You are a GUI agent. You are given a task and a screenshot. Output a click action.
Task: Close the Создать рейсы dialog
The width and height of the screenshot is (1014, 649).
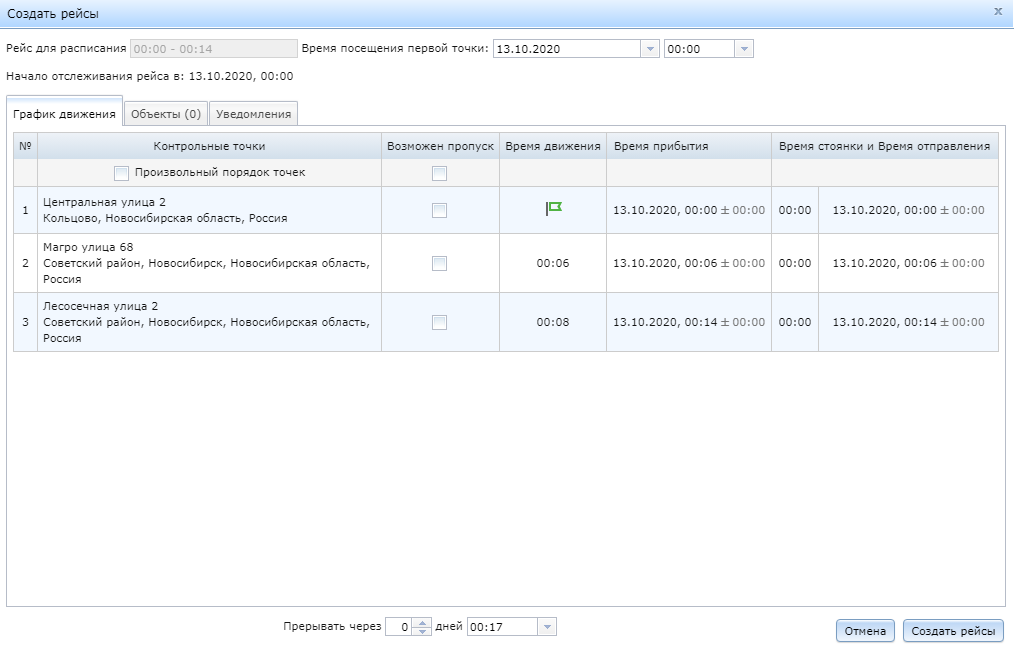tap(996, 11)
